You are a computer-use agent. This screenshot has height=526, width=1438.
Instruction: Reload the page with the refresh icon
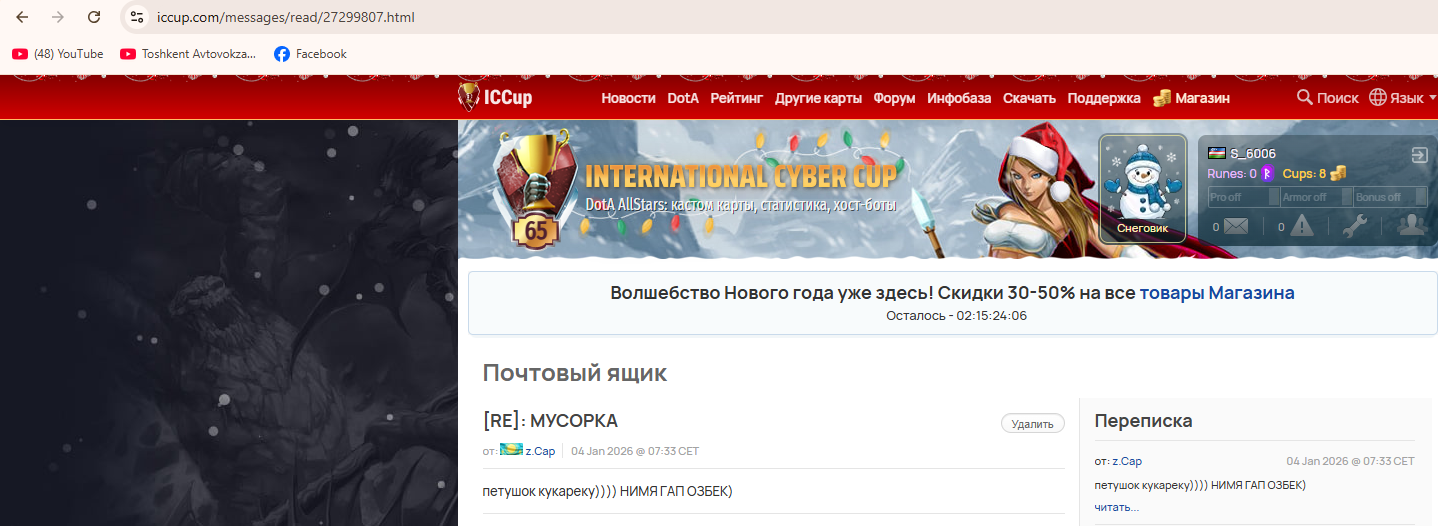coord(94,17)
